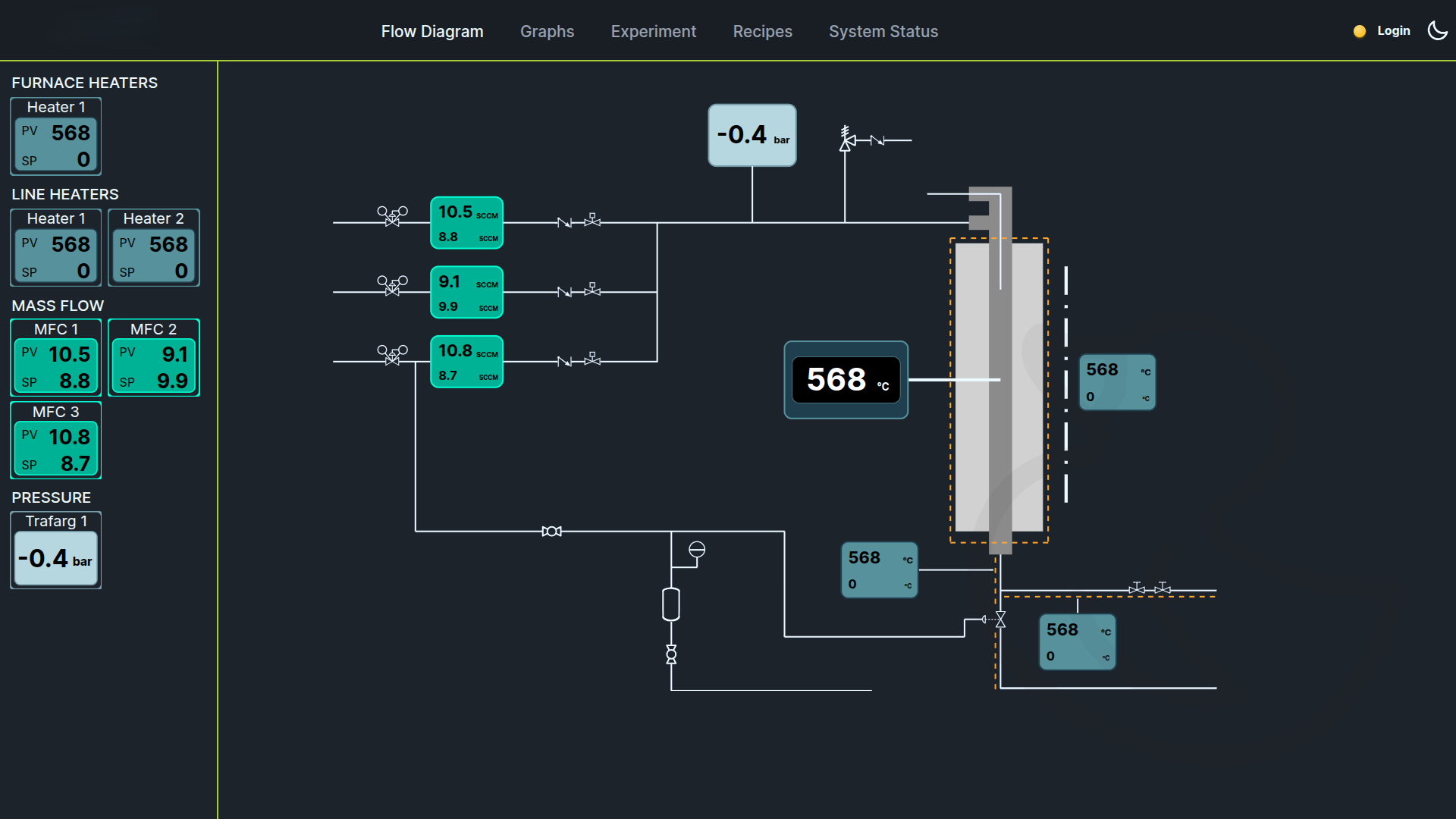Viewport: 1456px width, 819px height.
Task: Click the heater box right of the furnace
Action: 1118,382
